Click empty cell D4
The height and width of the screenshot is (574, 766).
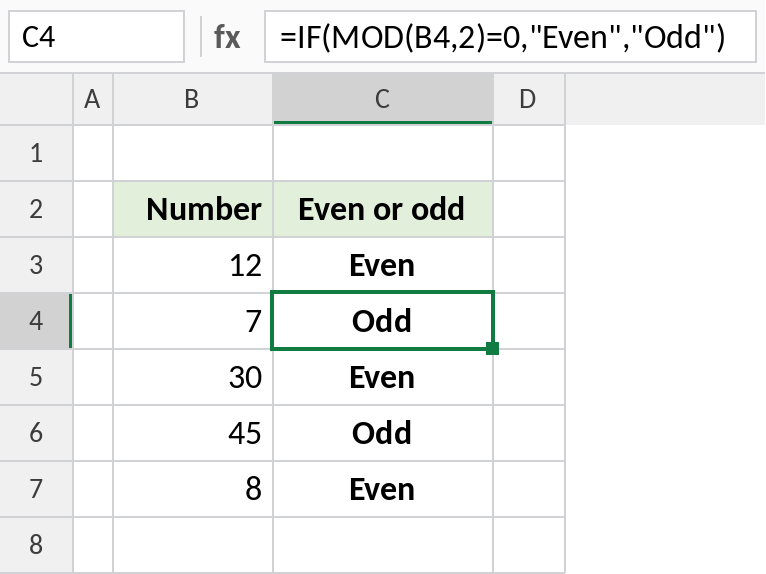click(x=529, y=321)
